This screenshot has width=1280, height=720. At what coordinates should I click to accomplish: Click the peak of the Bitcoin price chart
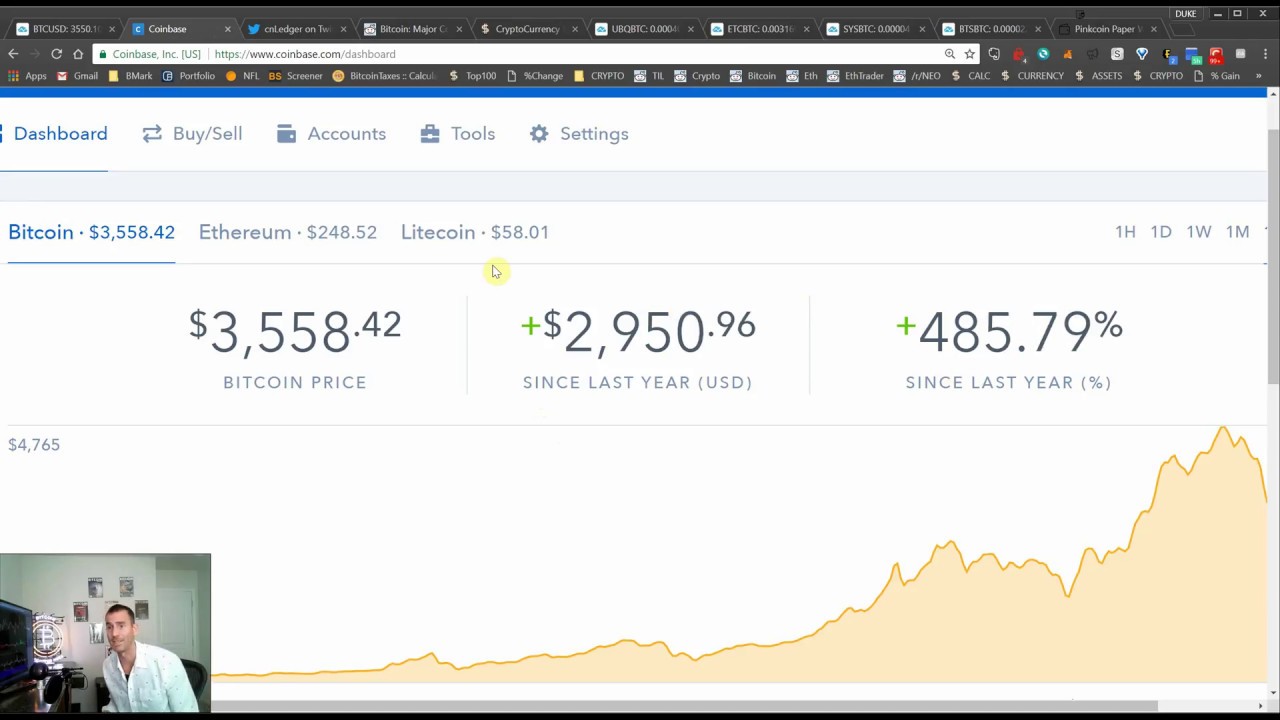tap(1223, 430)
